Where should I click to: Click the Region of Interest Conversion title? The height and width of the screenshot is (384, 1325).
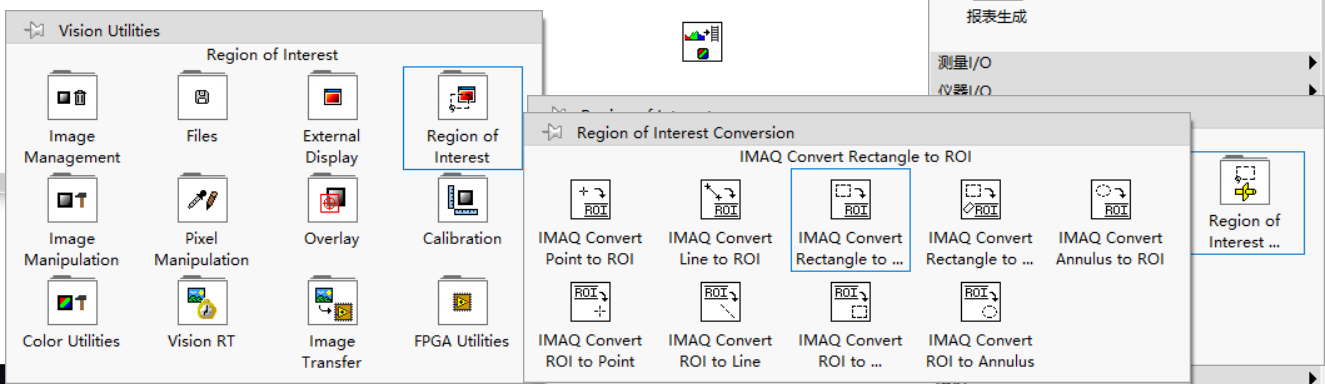pyautogui.click(x=685, y=132)
